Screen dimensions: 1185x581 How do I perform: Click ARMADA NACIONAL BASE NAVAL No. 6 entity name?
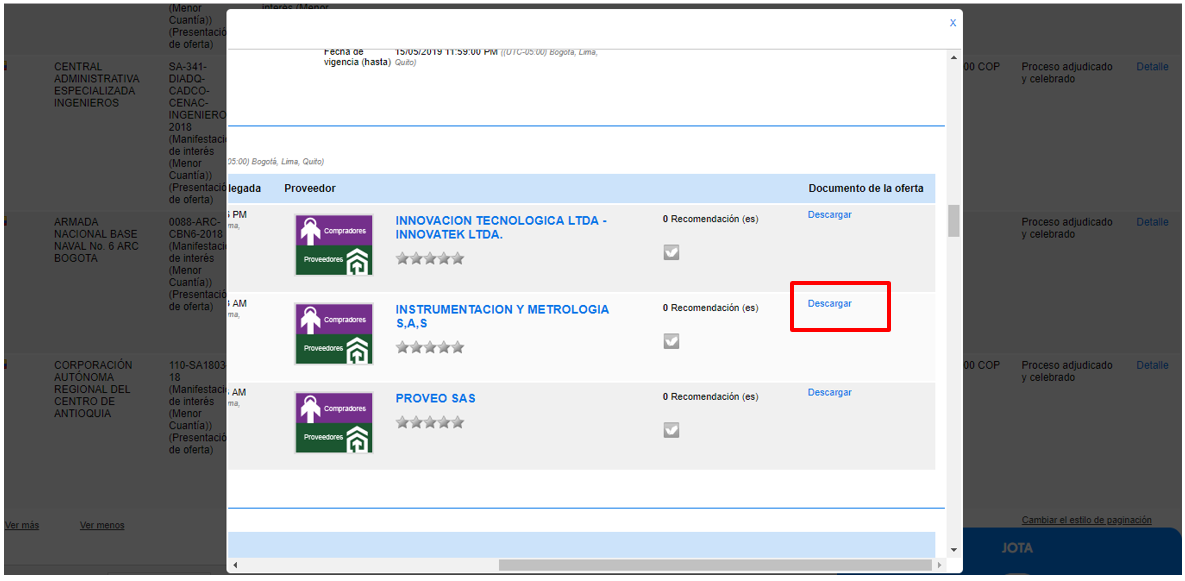point(98,240)
